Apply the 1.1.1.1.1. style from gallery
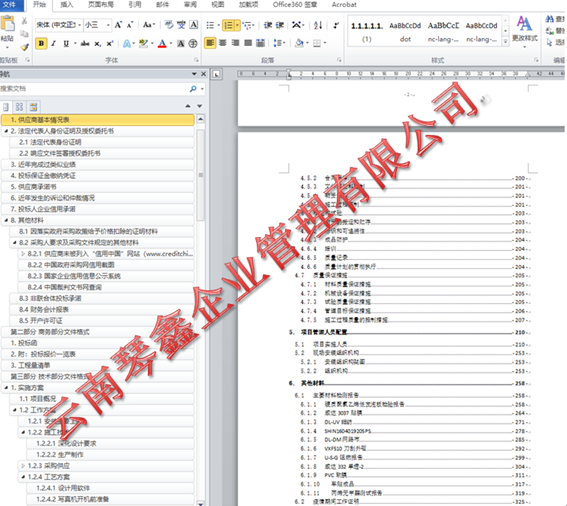Image resolution: width=567 pixels, height=506 pixels. 366,31
